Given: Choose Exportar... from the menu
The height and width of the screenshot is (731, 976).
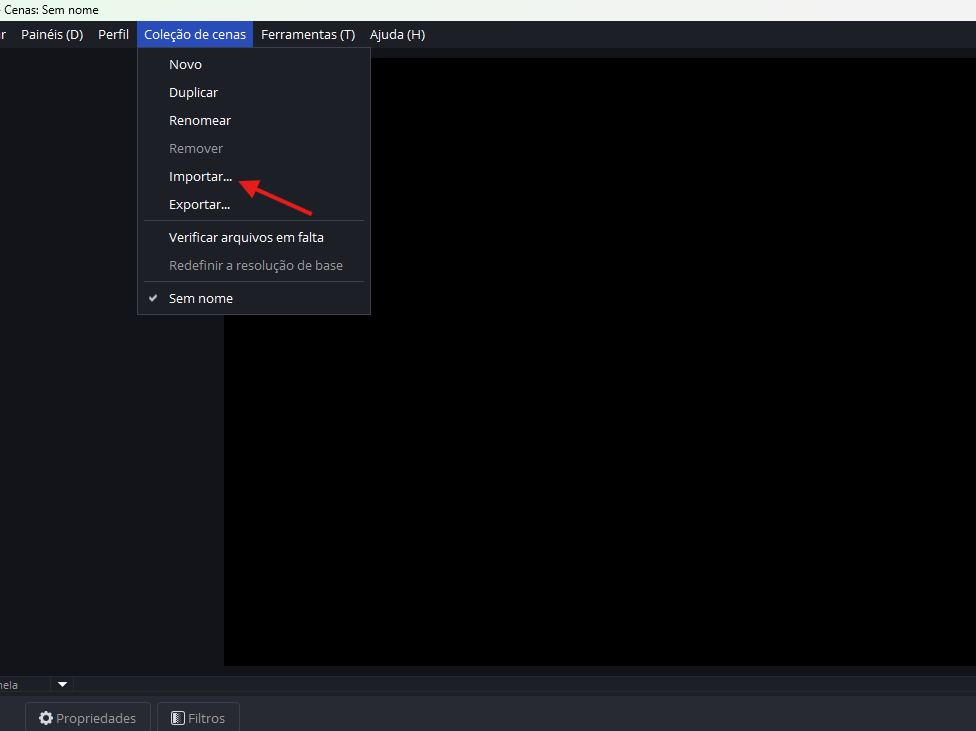Looking at the screenshot, I should click(199, 205).
